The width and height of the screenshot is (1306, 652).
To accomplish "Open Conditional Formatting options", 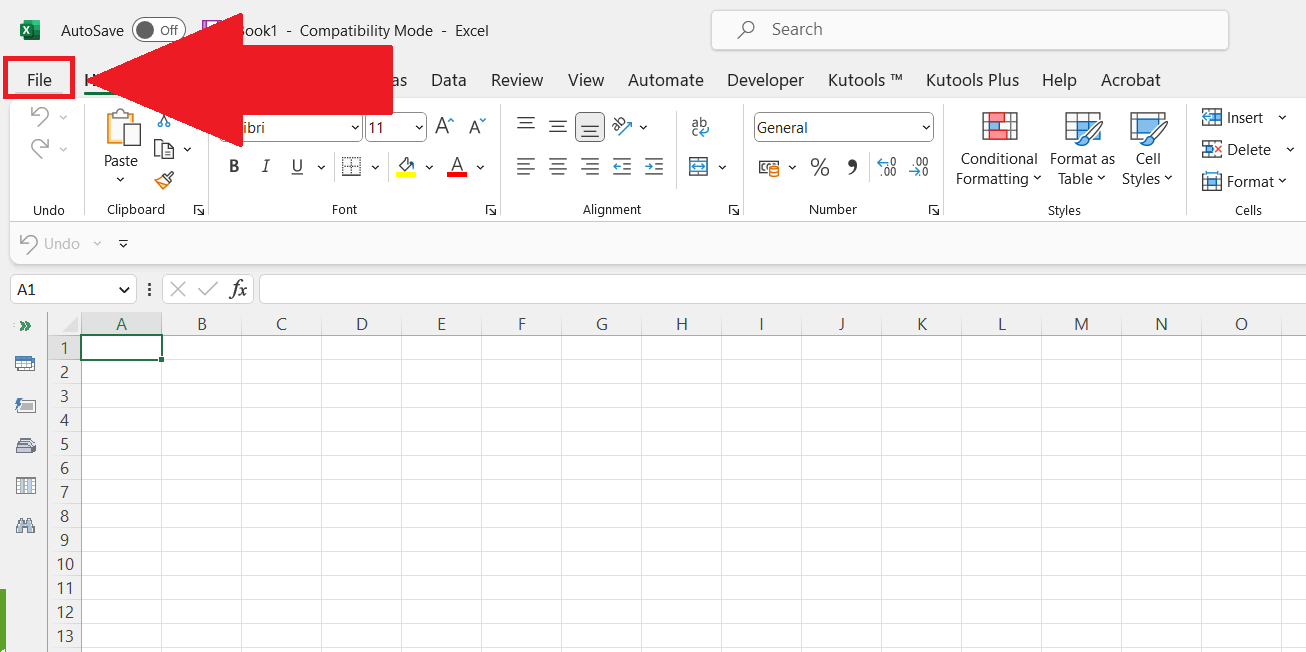I will [997, 148].
